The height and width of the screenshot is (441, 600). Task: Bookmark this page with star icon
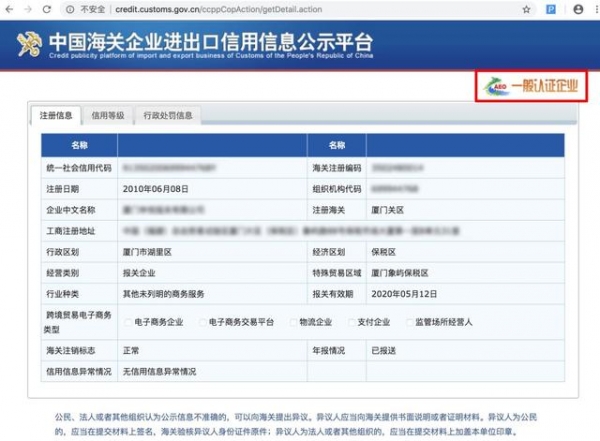(527, 8)
